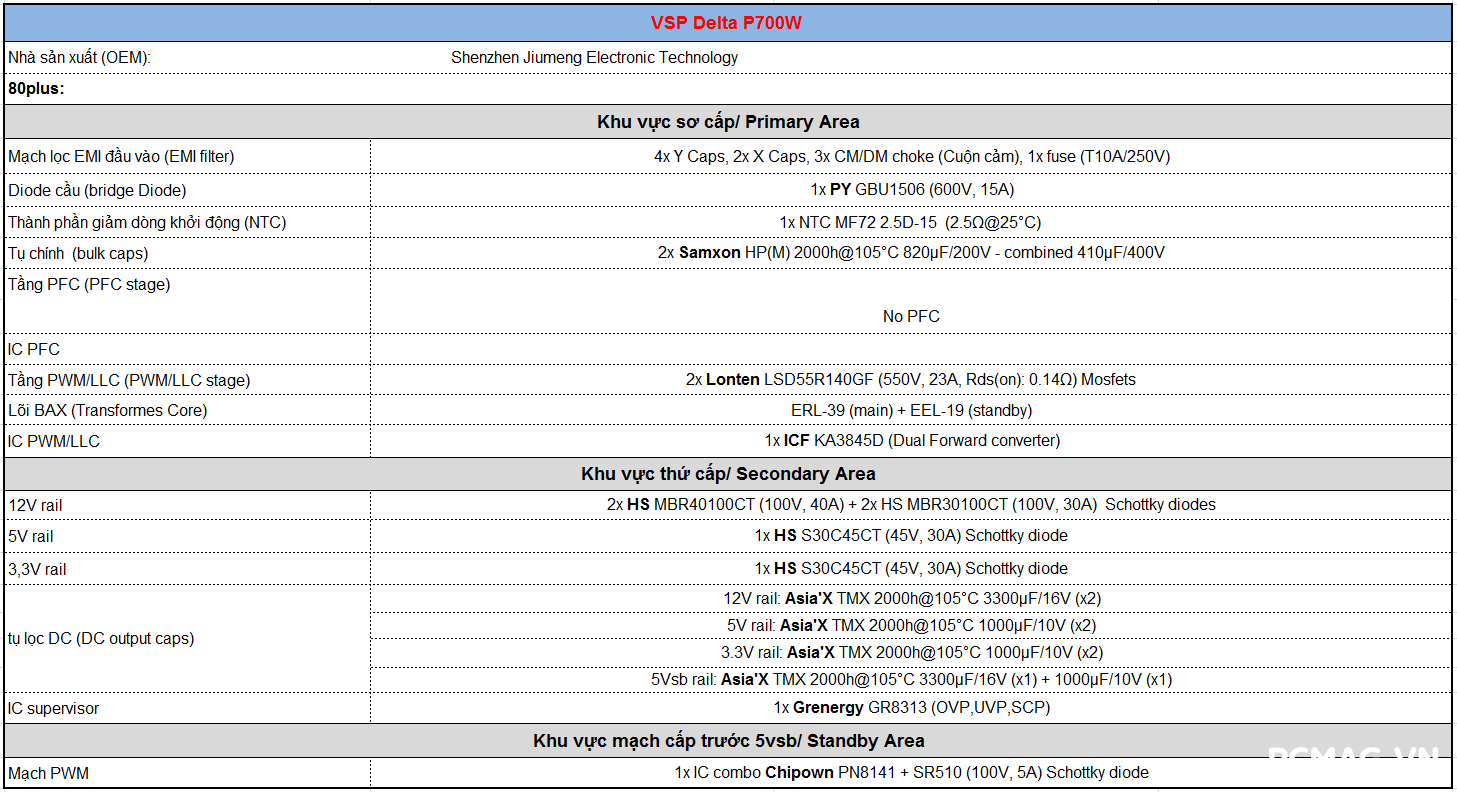Image resolution: width=1457 pixels, height=792 pixels.
Task: Click the Lonten LSD55R140GF Mosfets cell
Action: (910, 380)
